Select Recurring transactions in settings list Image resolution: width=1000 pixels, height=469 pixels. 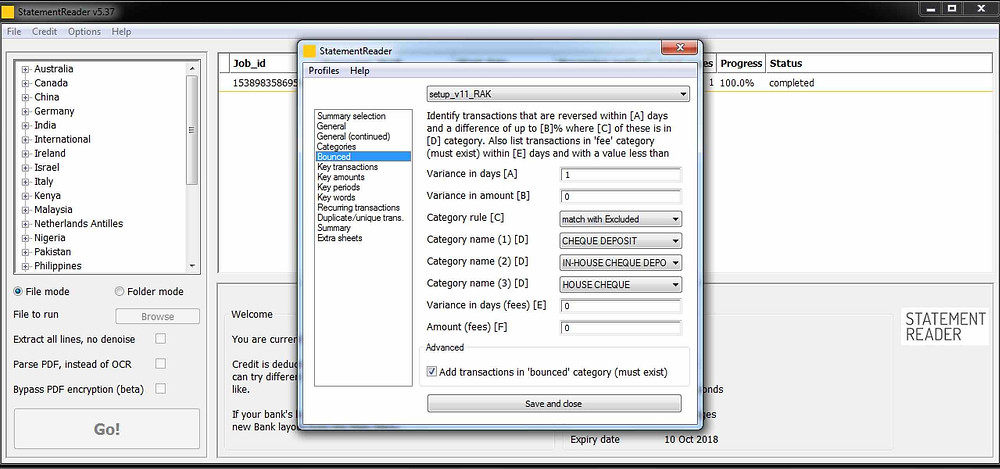click(x=358, y=207)
